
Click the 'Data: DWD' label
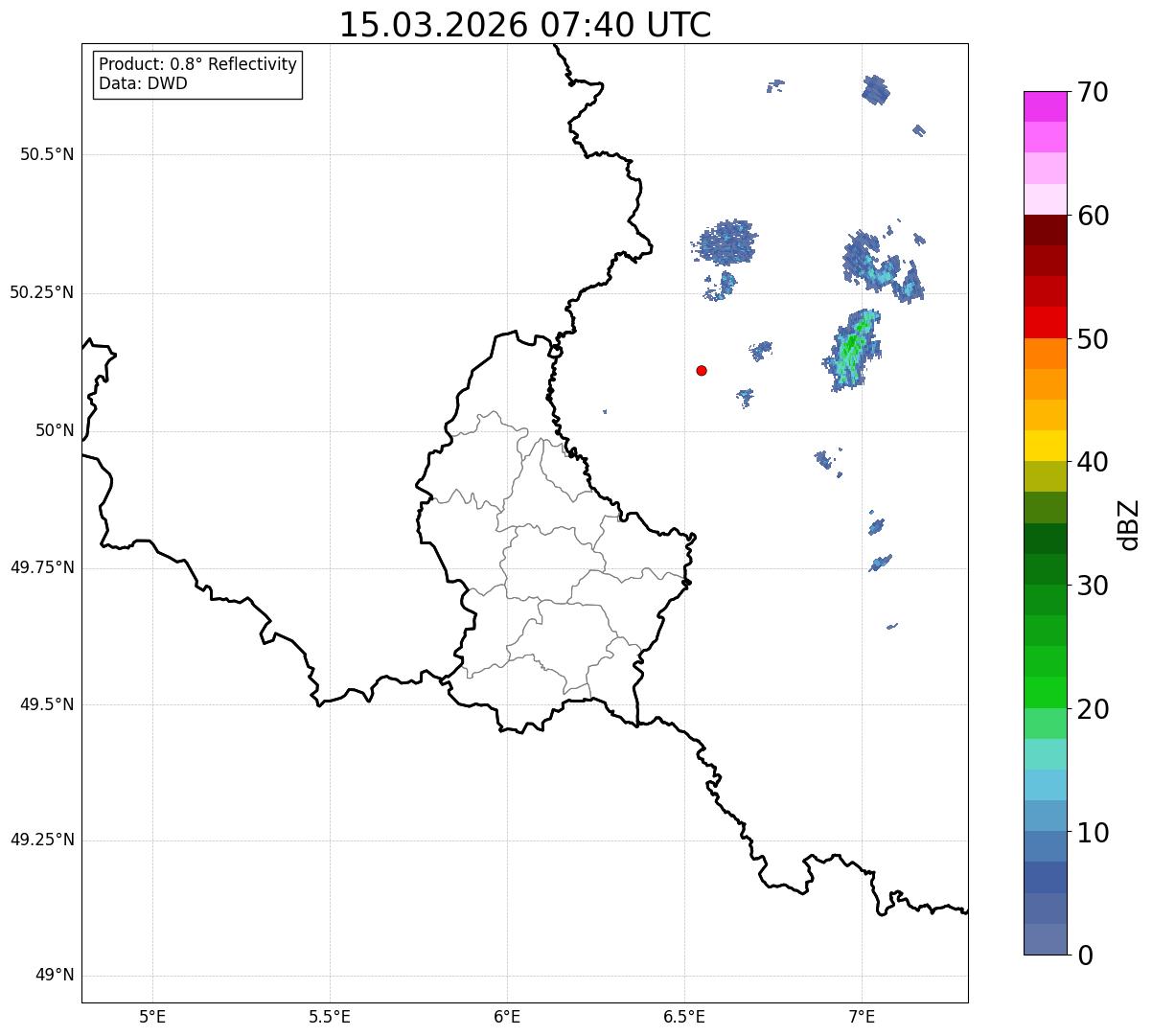143,83
